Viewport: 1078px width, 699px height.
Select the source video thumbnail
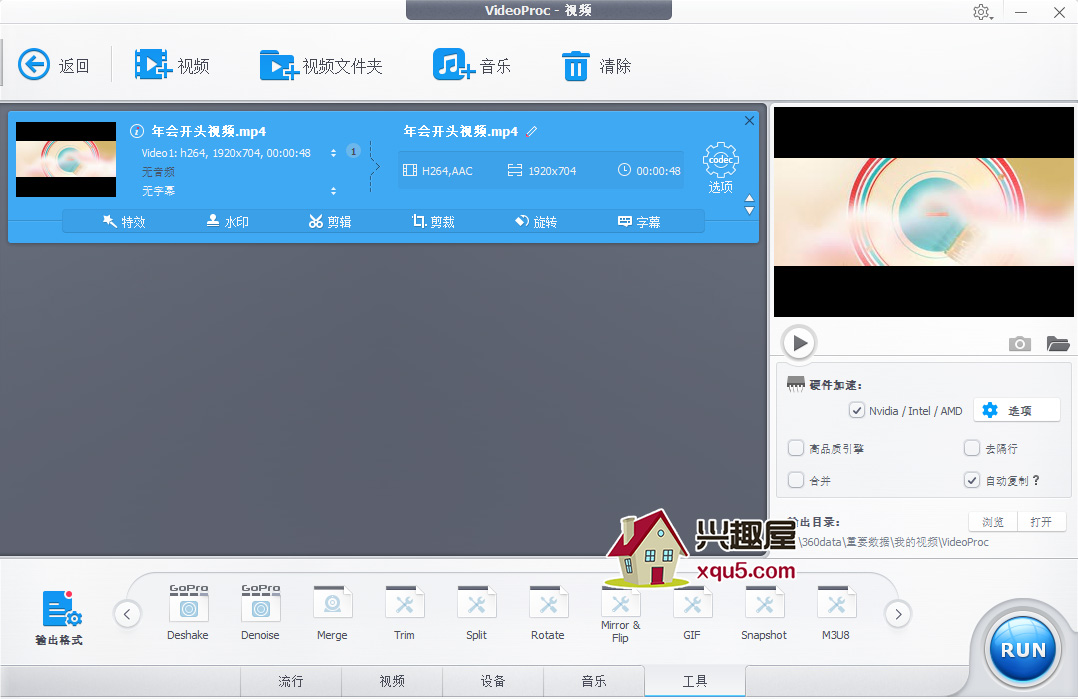[66, 159]
